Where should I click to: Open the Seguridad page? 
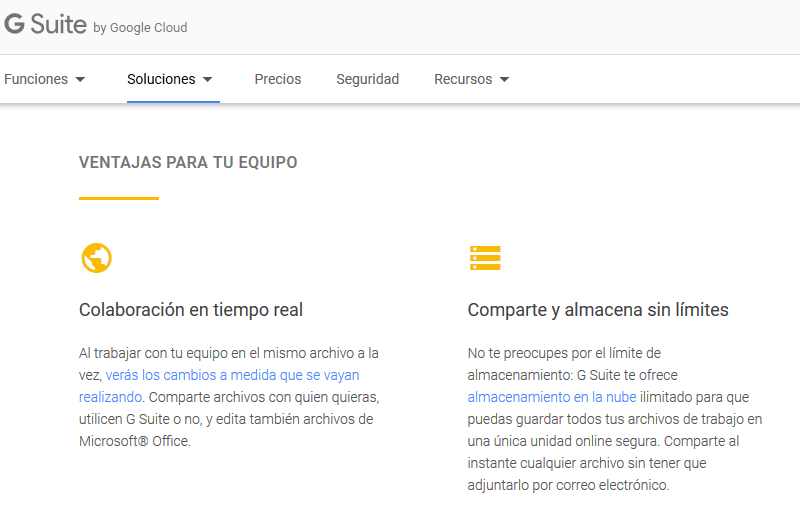pyautogui.click(x=367, y=79)
